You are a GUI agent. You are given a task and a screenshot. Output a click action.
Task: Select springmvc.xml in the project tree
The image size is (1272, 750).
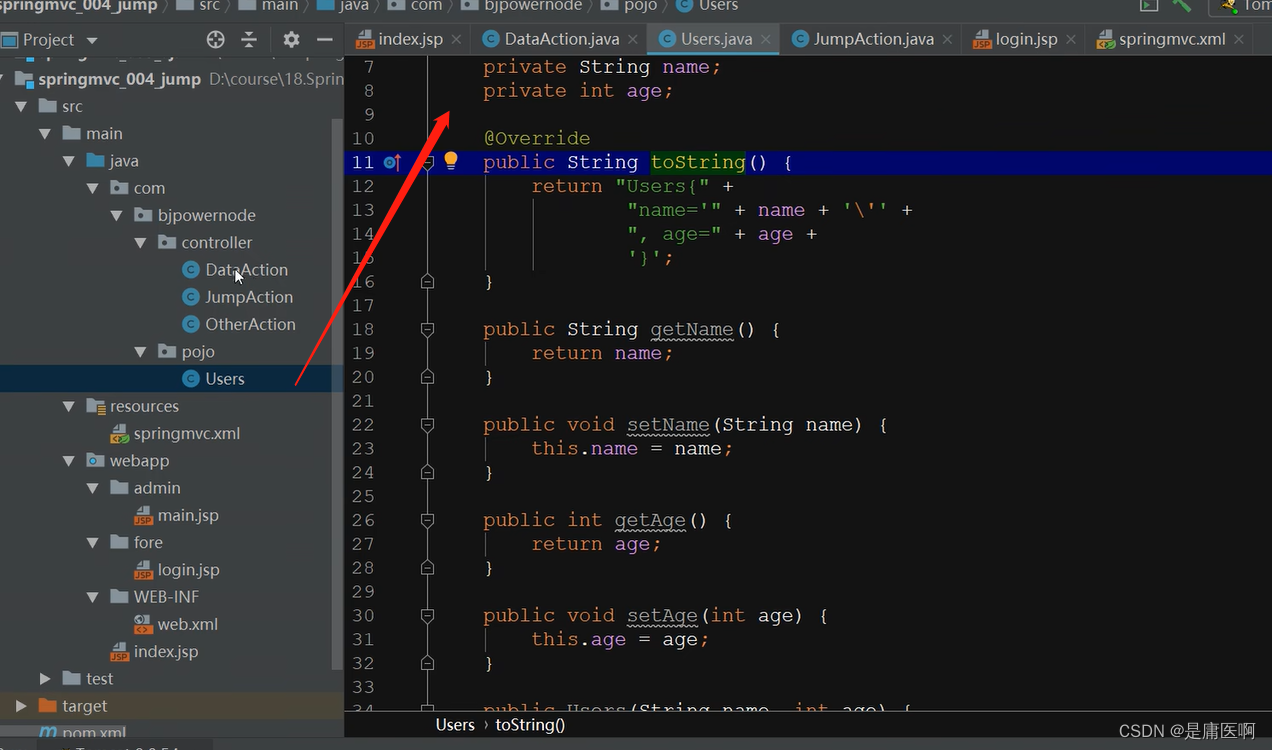(x=187, y=433)
